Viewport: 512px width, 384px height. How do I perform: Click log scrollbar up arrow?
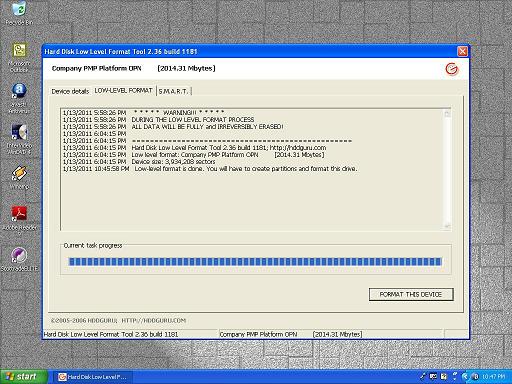click(447, 114)
